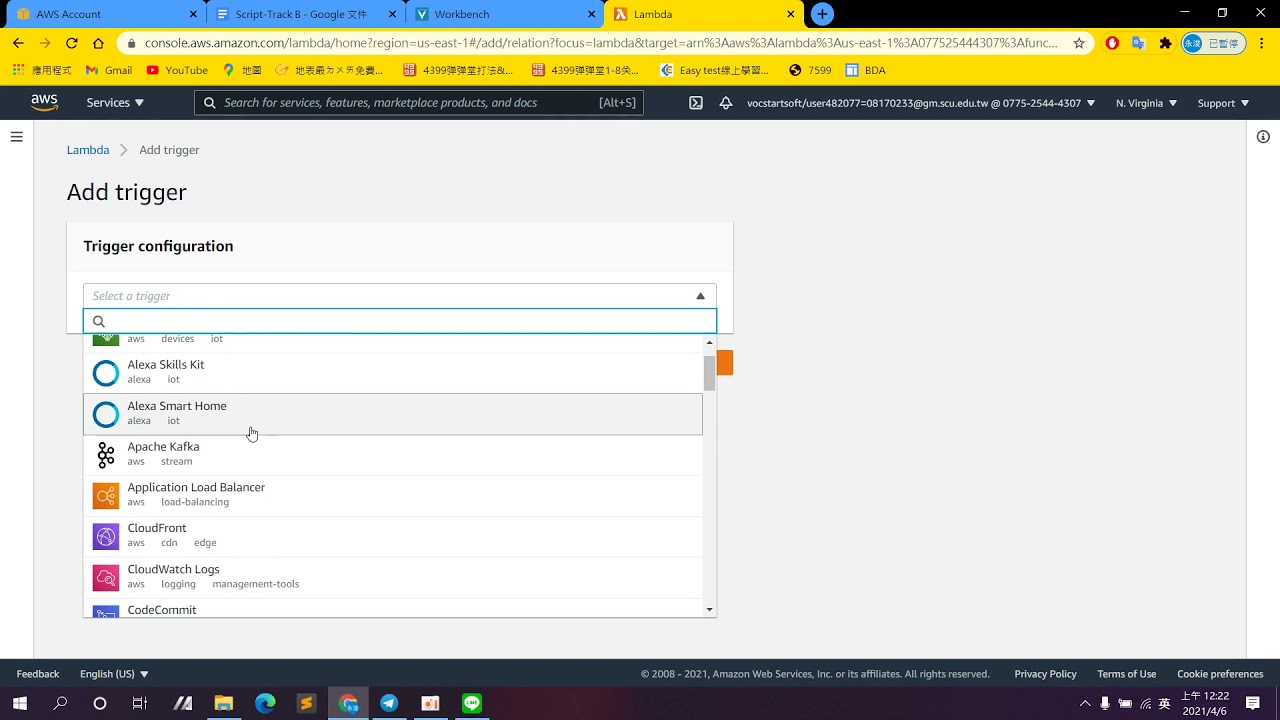
Task: Open the Feedback link
Action: [x=38, y=674]
